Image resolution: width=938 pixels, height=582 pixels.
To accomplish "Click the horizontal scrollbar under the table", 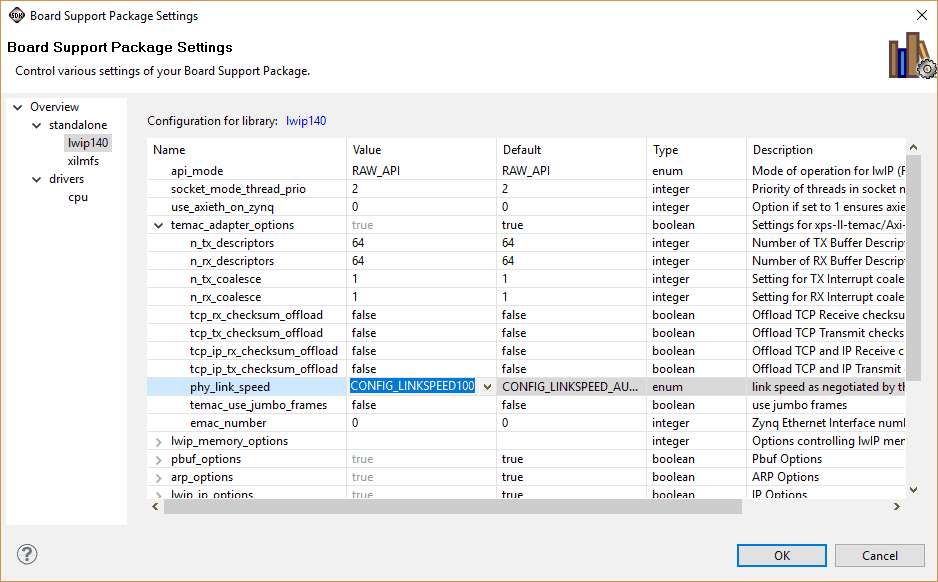I will coord(452,507).
